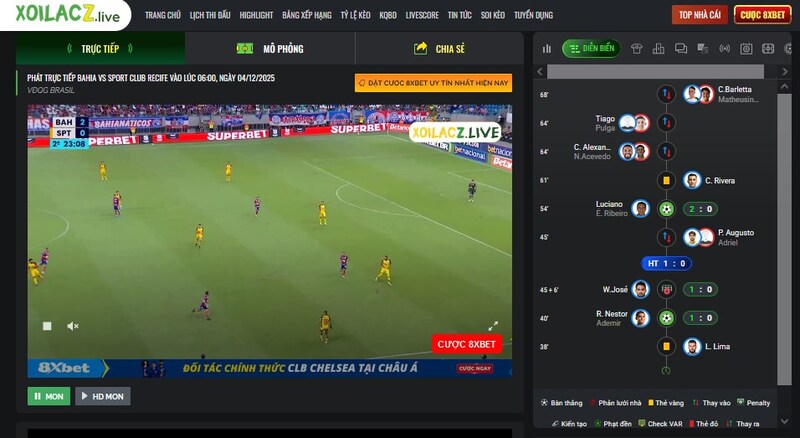The height and width of the screenshot is (438, 800).
Task: Open the lineup jersey icon tab
Action: 637,48
